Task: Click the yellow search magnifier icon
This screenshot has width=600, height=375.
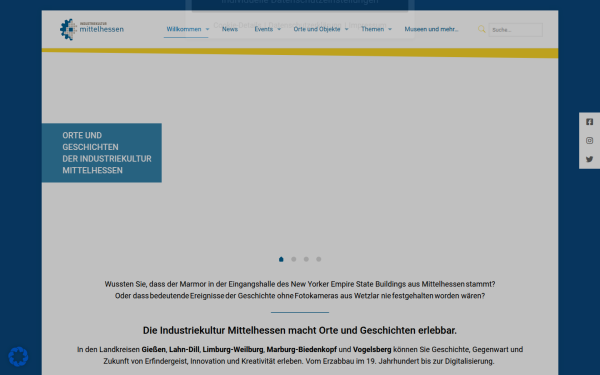Action: click(481, 29)
